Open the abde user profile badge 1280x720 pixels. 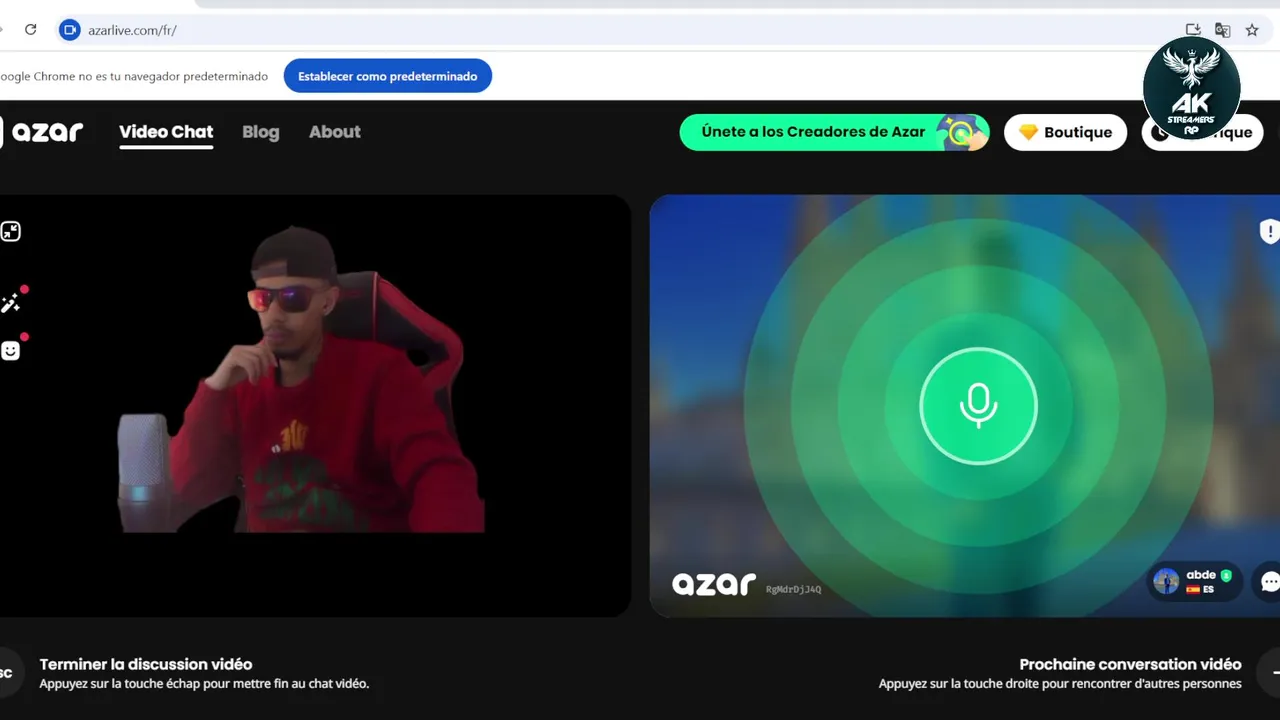coord(1194,582)
